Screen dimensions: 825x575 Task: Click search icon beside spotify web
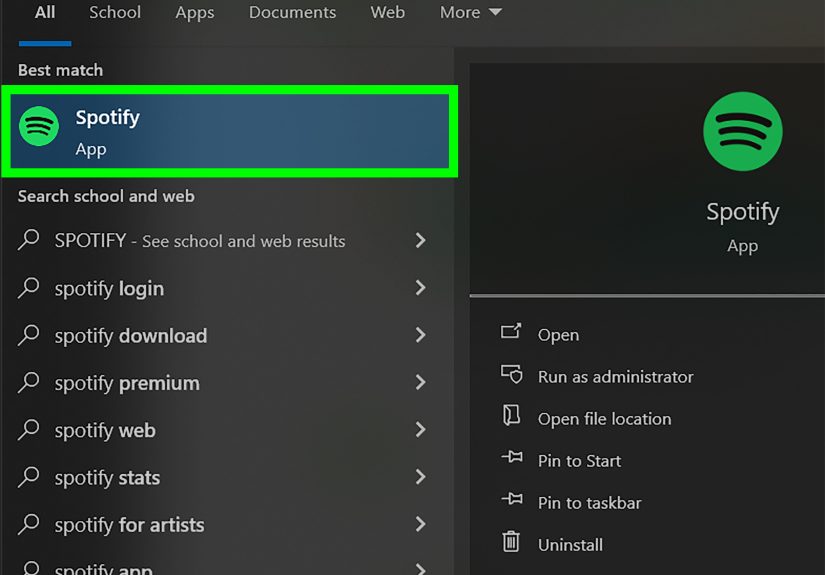[28, 430]
